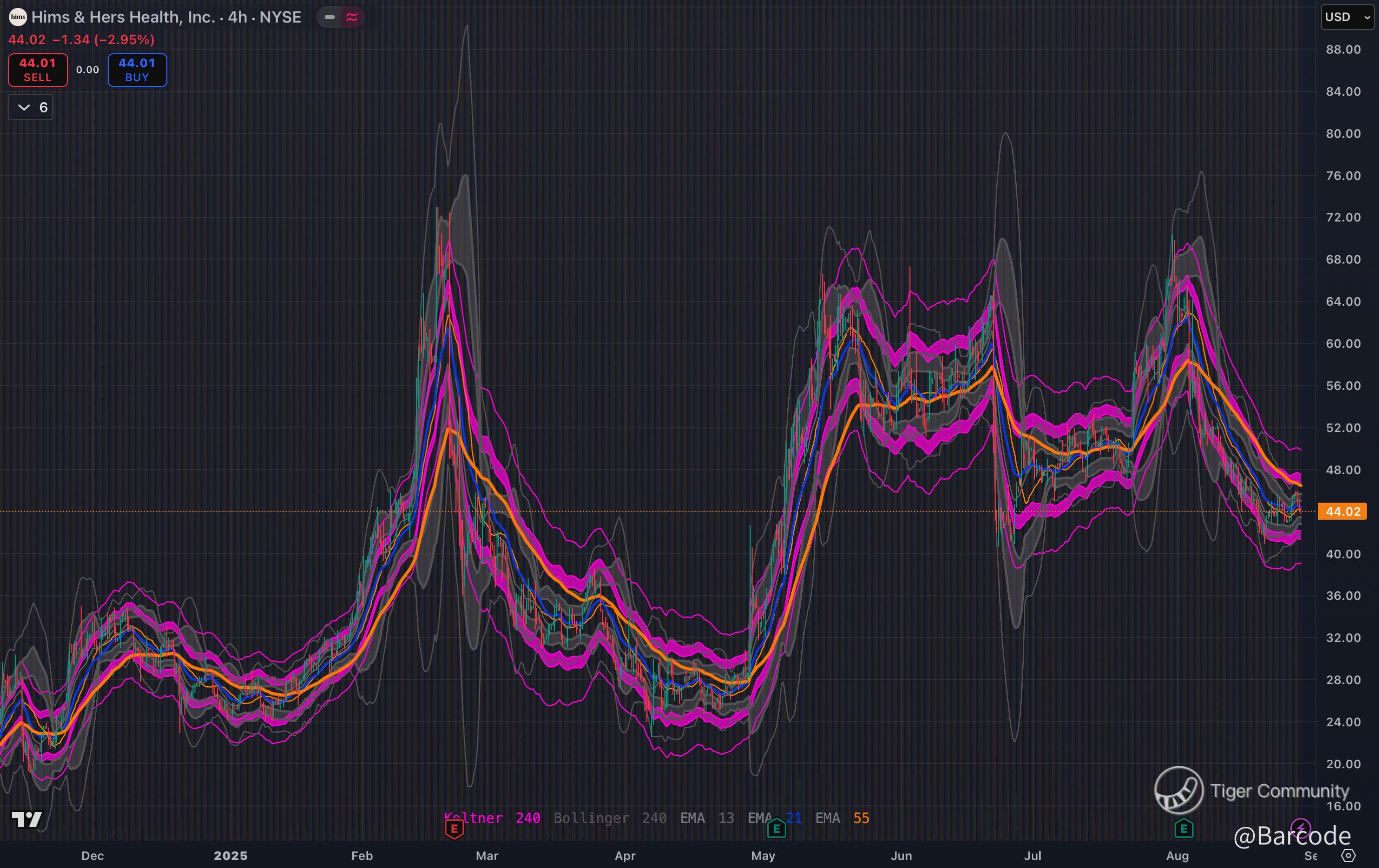Toggle the gray dash market status pill
Screen dimensions: 1379x868
click(329, 17)
